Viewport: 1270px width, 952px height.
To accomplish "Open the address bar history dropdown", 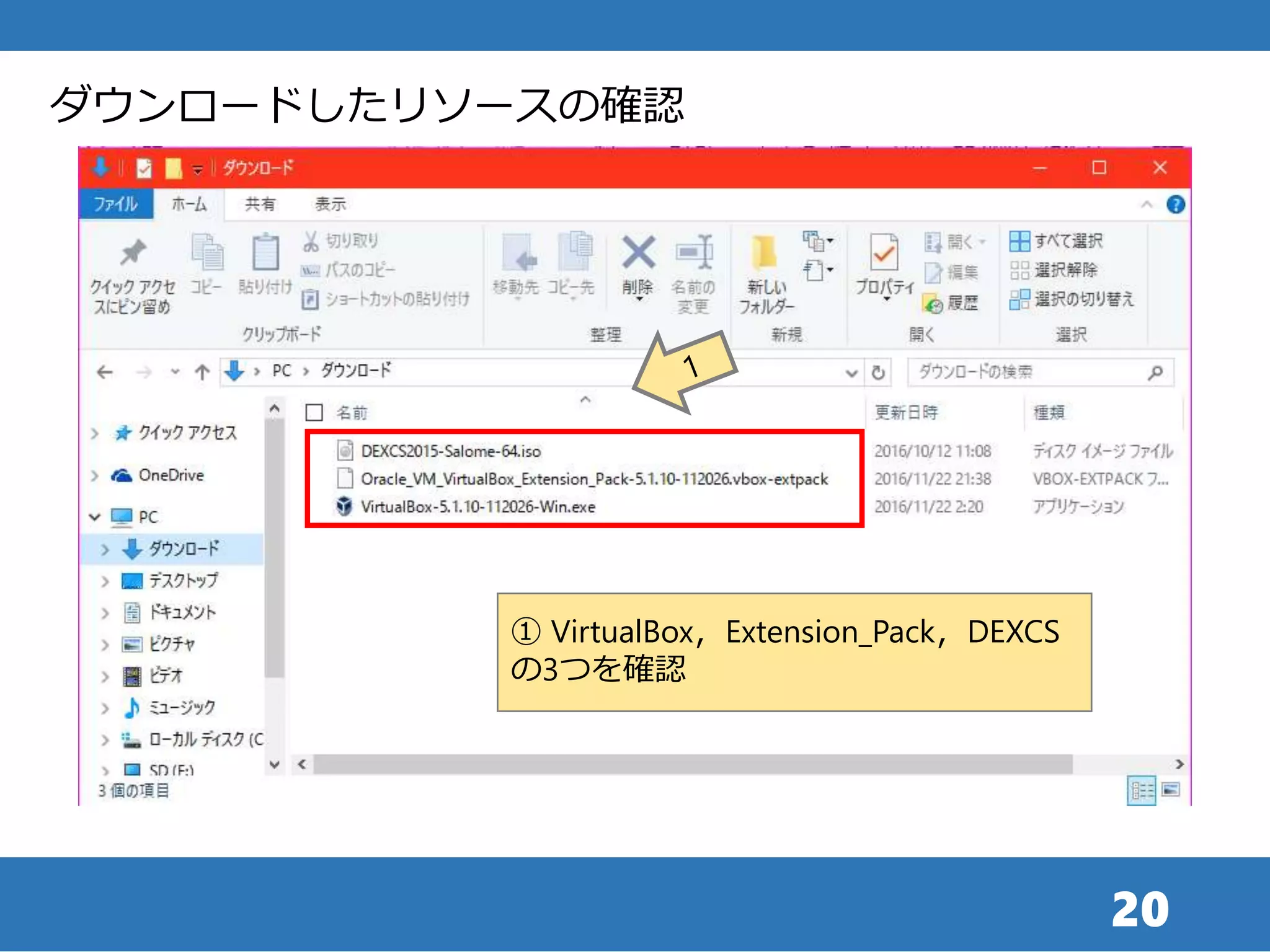I will [x=851, y=372].
